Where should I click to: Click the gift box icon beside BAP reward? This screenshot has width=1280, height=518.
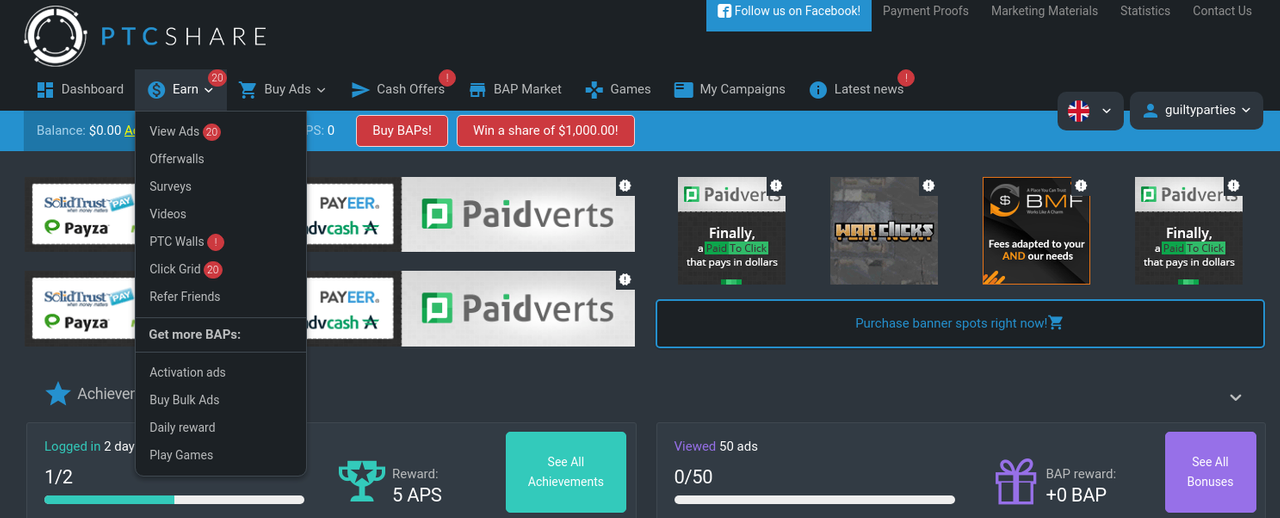[x=1014, y=481]
